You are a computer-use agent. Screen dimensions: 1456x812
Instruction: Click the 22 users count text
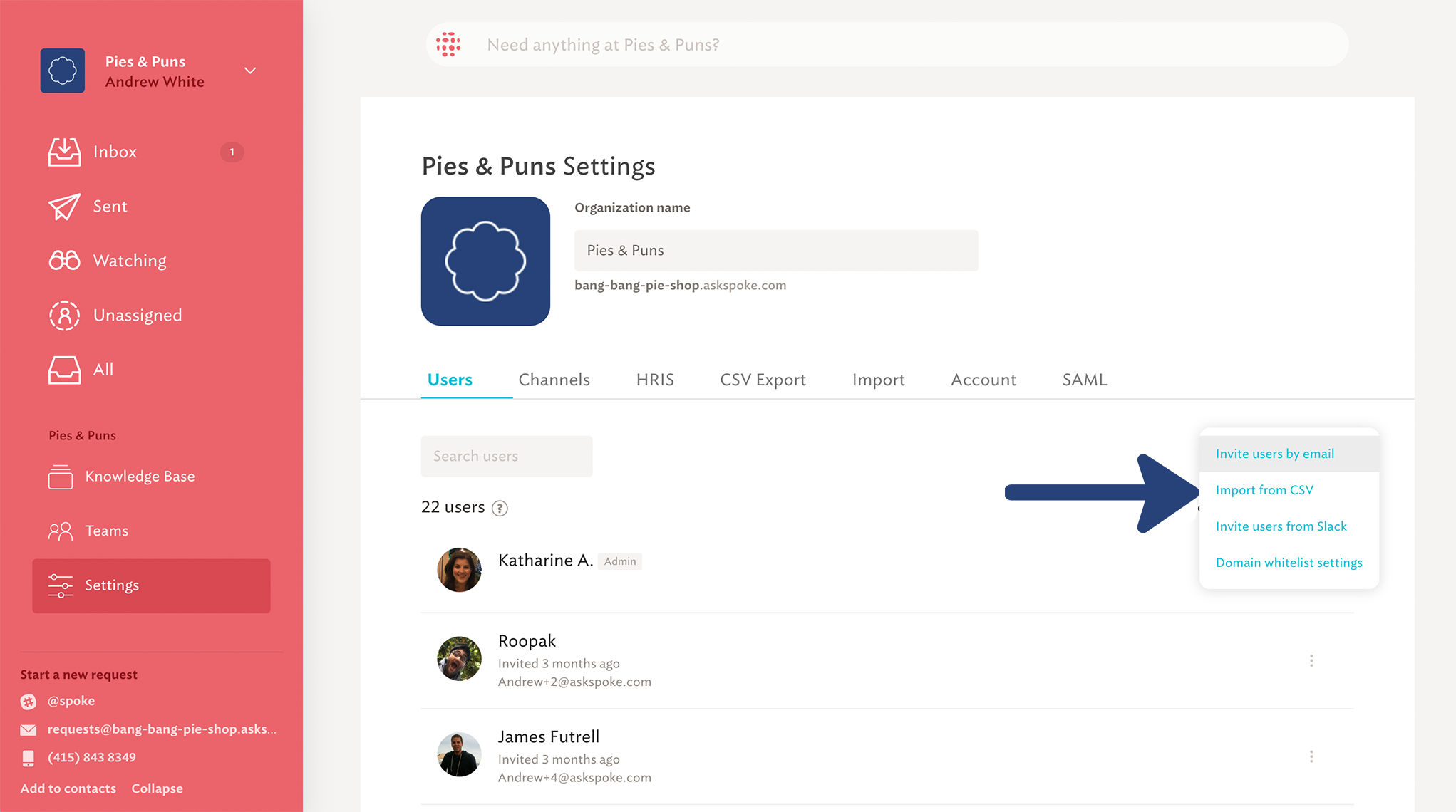coord(453,507)
